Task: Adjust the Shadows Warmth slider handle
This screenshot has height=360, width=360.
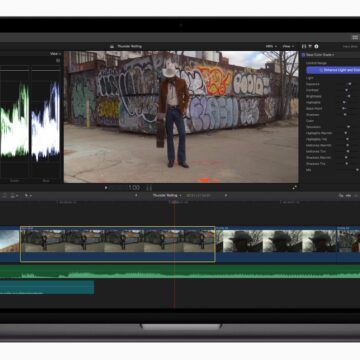Action: (x=347, y=157)
